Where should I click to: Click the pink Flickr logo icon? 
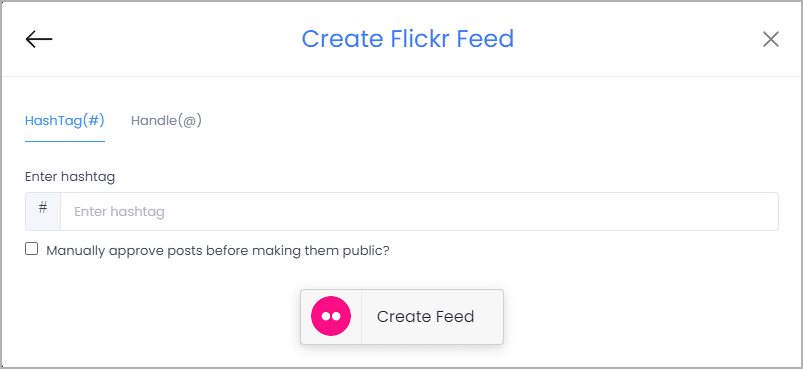tap(331, 316)
